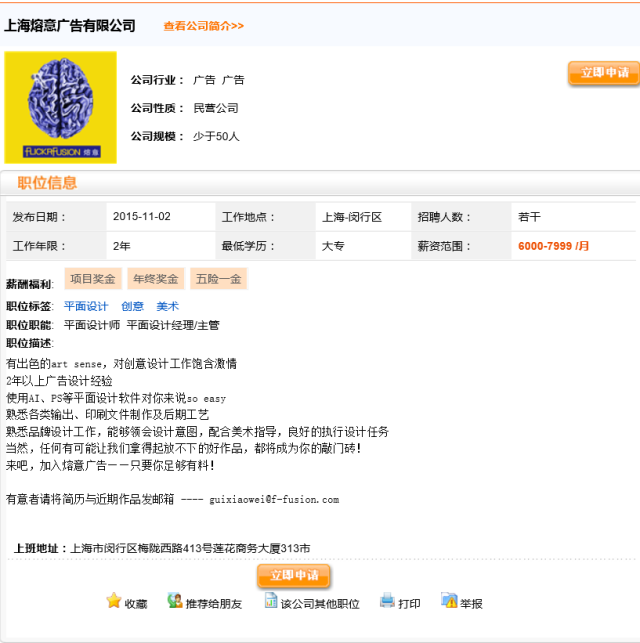Click the 公司行业 label
The width and height of the screenshot is (640, 643).
(157, 80)
